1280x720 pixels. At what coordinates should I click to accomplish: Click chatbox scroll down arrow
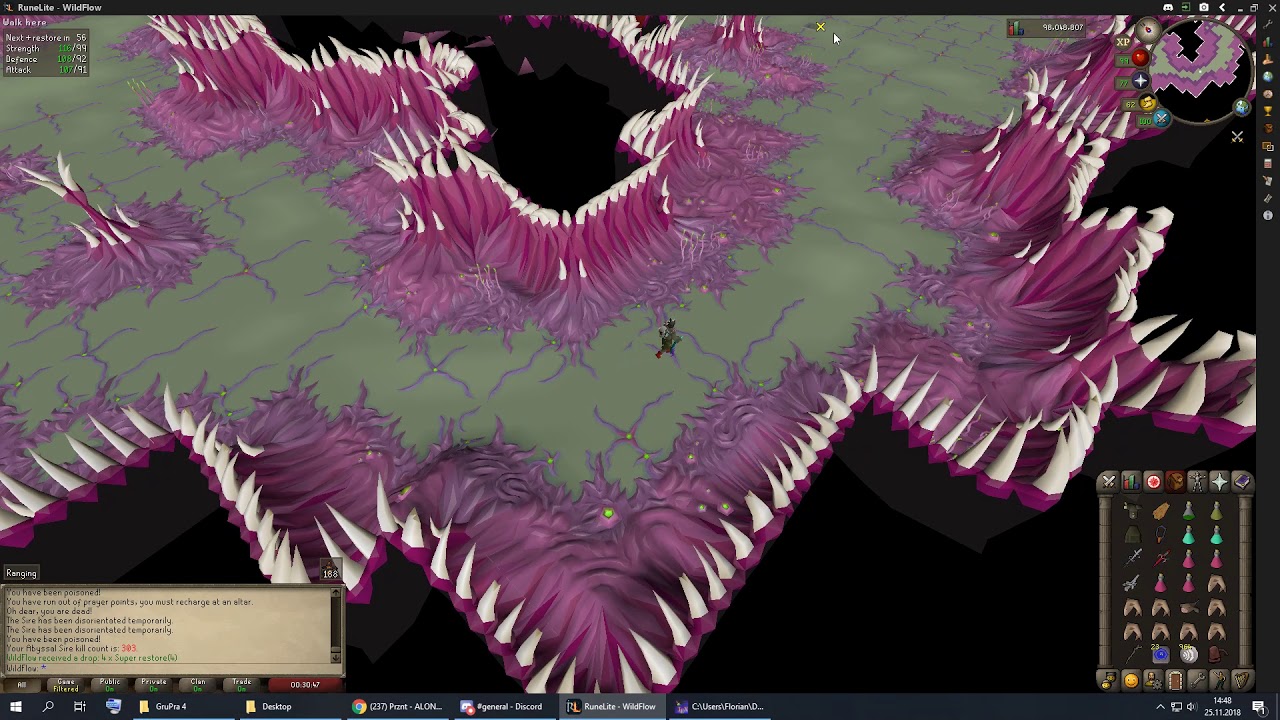[x=335, y=658]
